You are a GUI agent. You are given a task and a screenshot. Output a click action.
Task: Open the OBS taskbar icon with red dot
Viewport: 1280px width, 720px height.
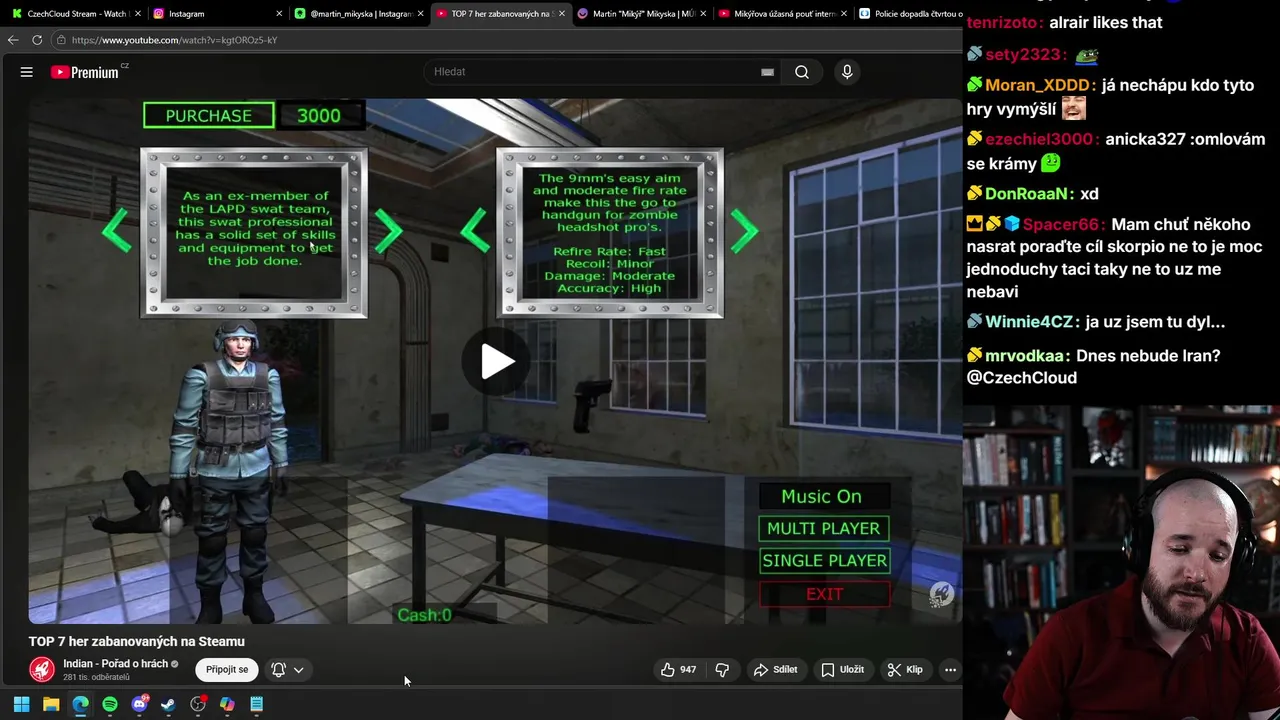(198, 704)
